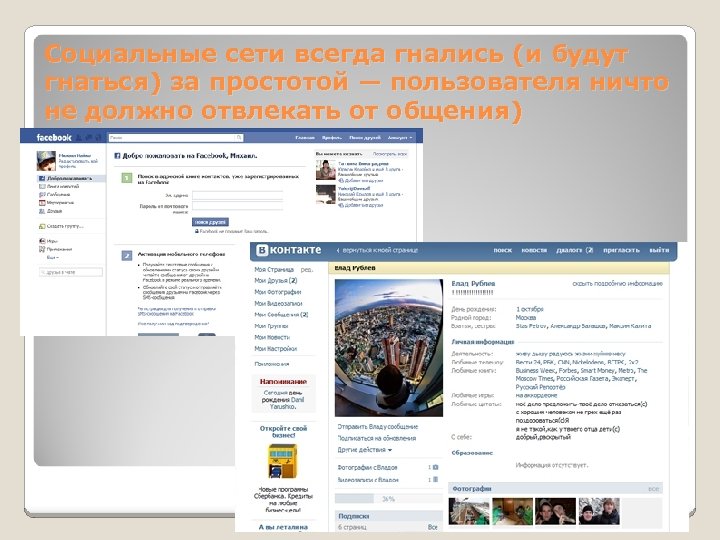Open Главная in the Facebook header
The width and height of the screenshot is (720, 540).
click(x=305, y=138)
